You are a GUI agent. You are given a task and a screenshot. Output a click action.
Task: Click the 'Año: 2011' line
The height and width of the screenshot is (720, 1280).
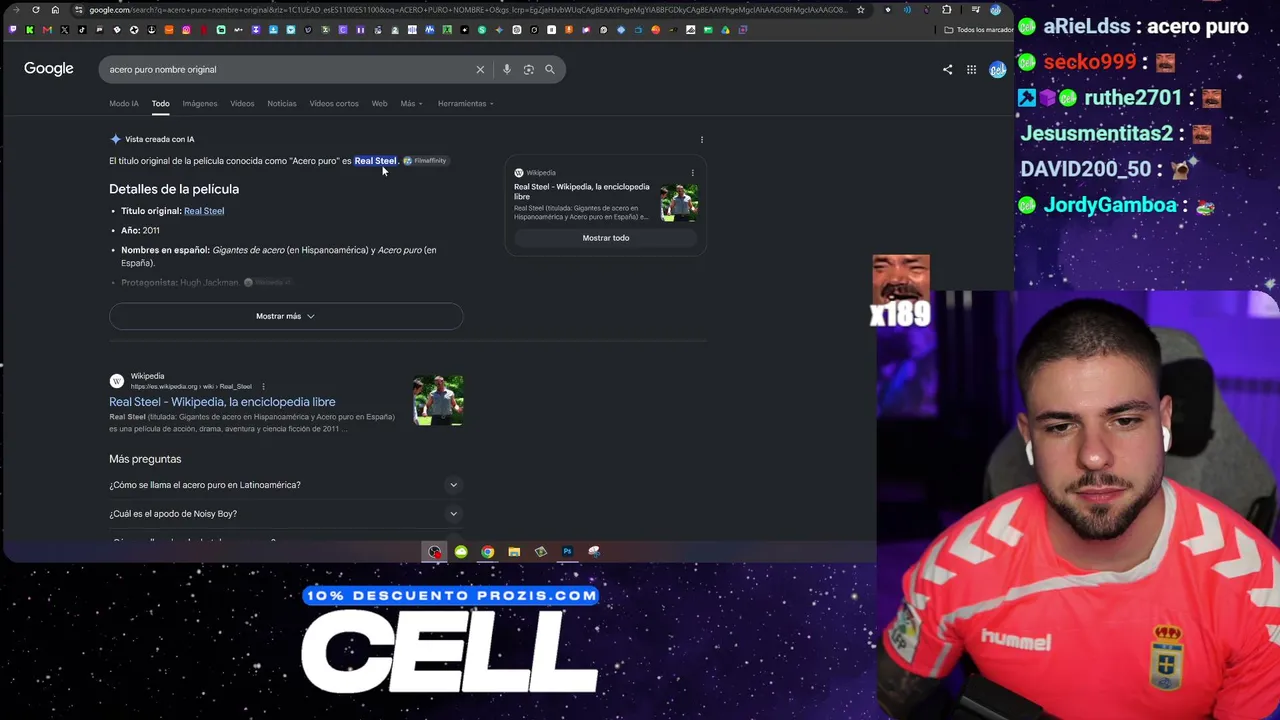coord(140,230)
